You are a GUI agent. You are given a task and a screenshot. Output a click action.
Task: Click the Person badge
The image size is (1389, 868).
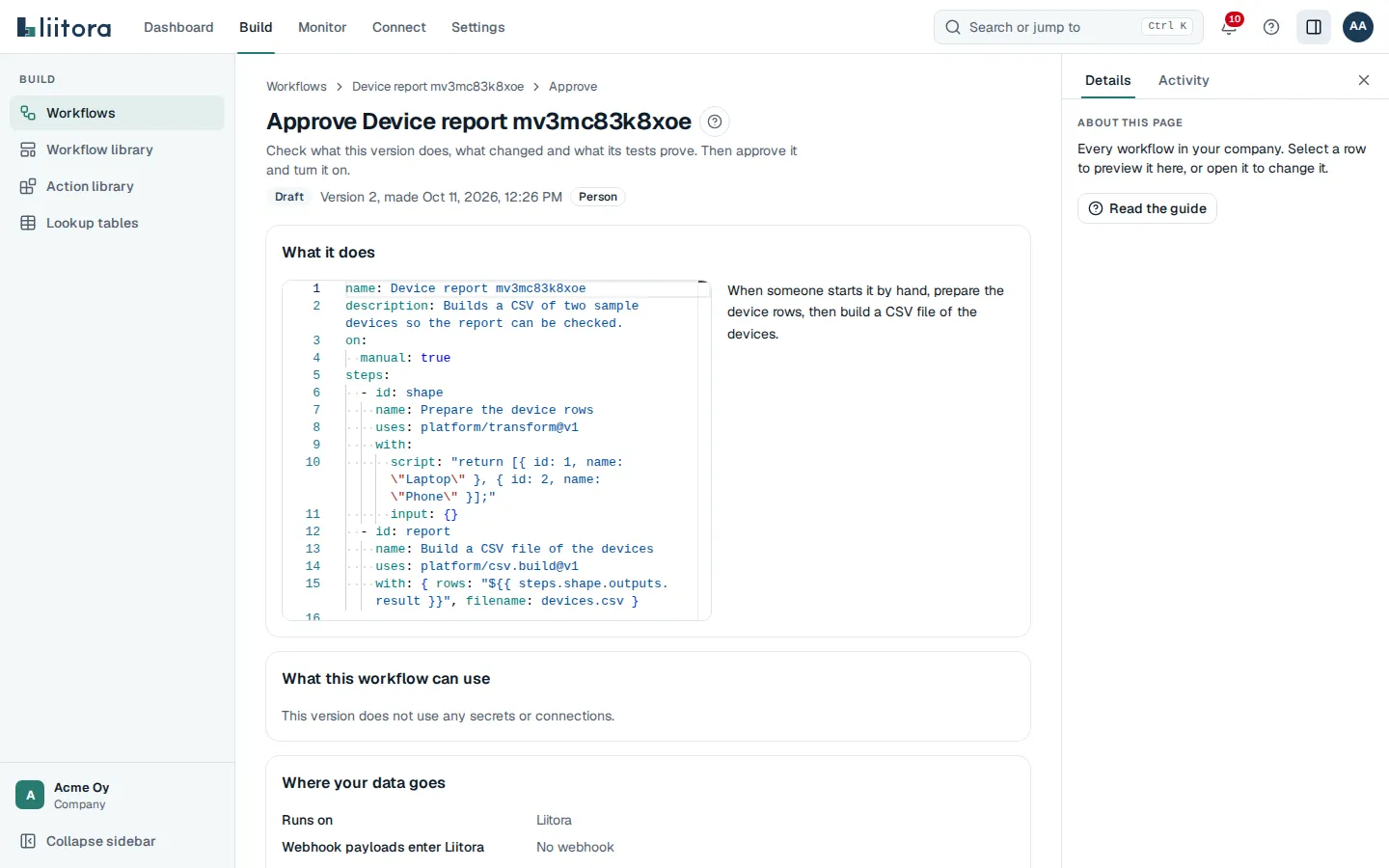pyautogui.click(x=598, y=197)
